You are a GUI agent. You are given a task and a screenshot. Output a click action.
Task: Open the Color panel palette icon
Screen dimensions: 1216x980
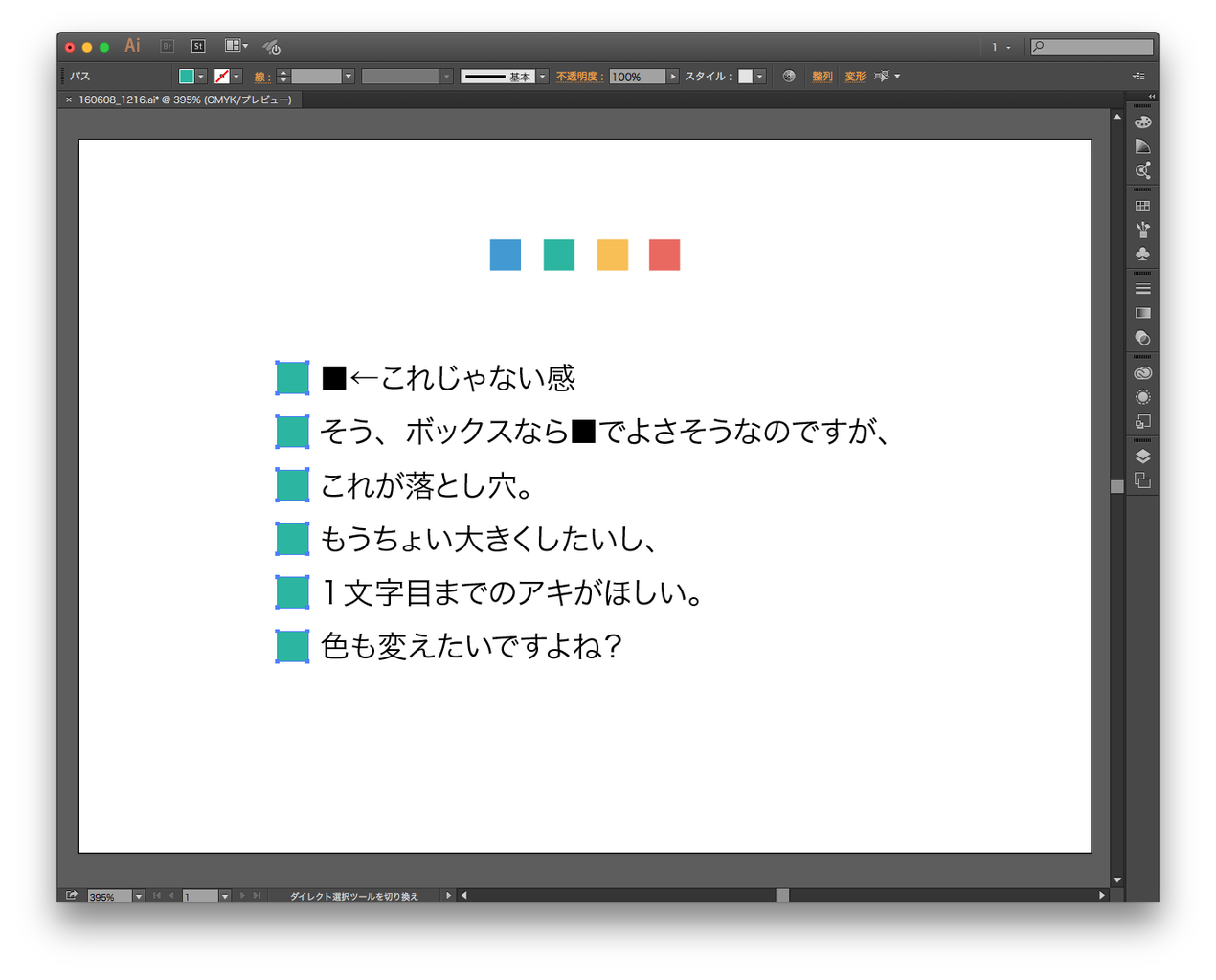1142,122
